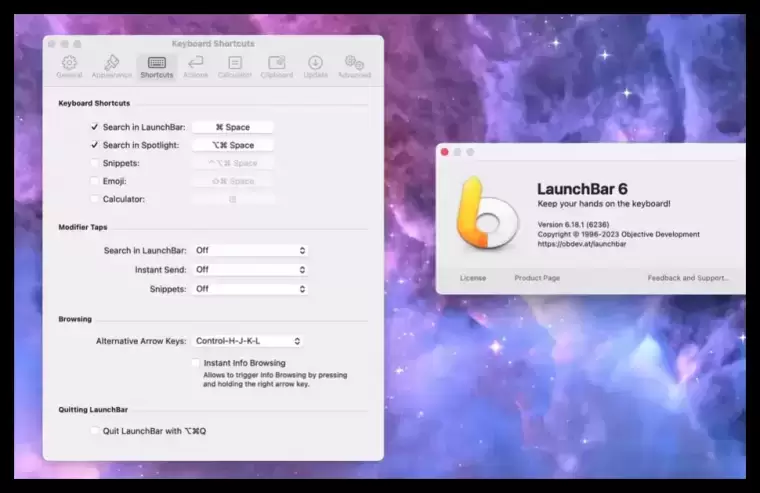Click the ⌘ Space shortcut recorder field
This screenshot has height=493, width=760.
[233, 127]
